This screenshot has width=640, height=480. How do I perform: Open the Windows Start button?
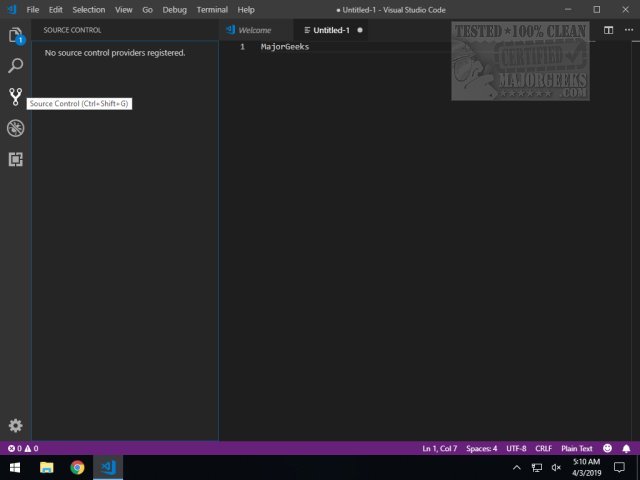[15, 467]
